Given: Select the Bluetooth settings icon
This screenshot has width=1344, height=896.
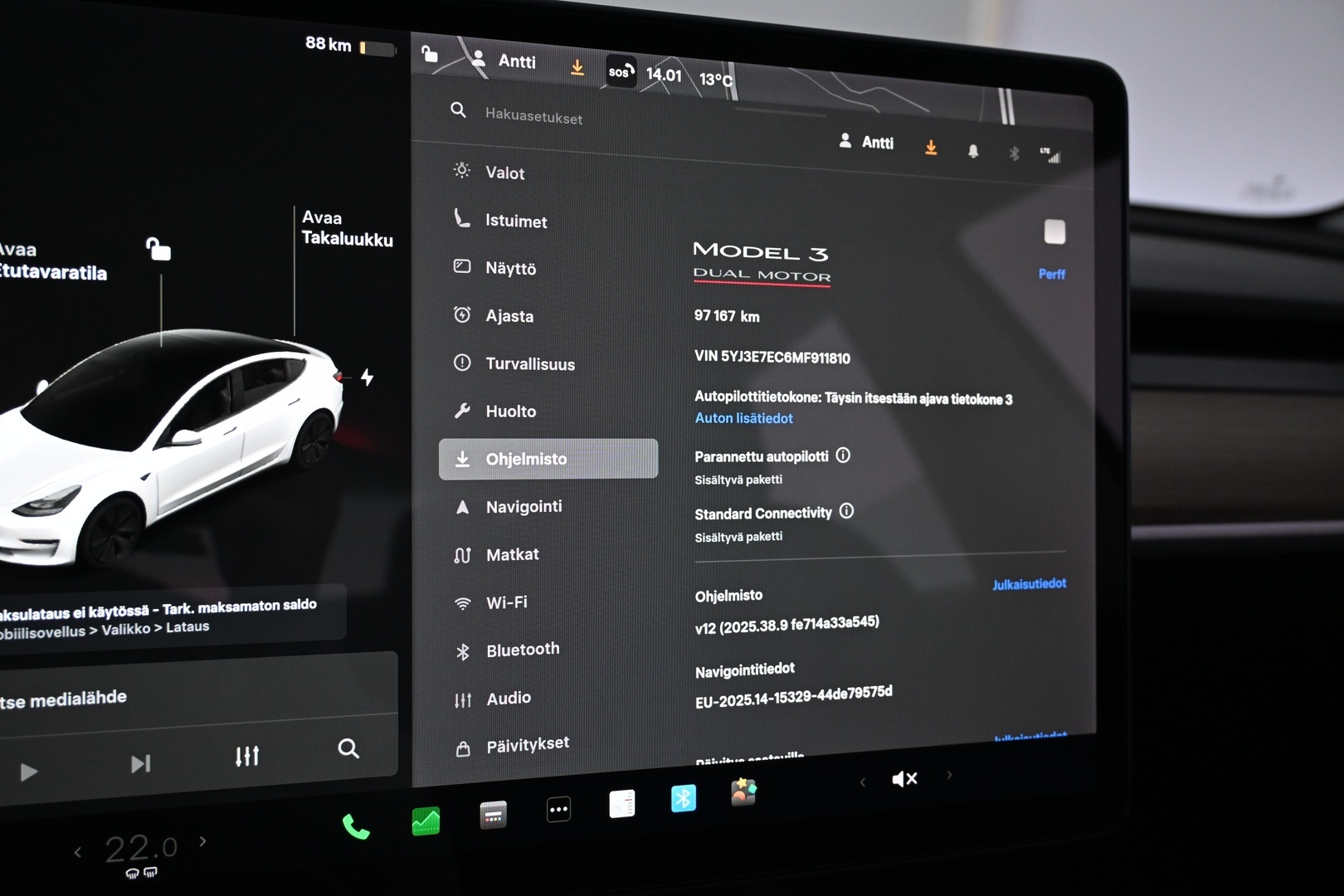Looking at the screenshot, I should [x=464, y=649].
